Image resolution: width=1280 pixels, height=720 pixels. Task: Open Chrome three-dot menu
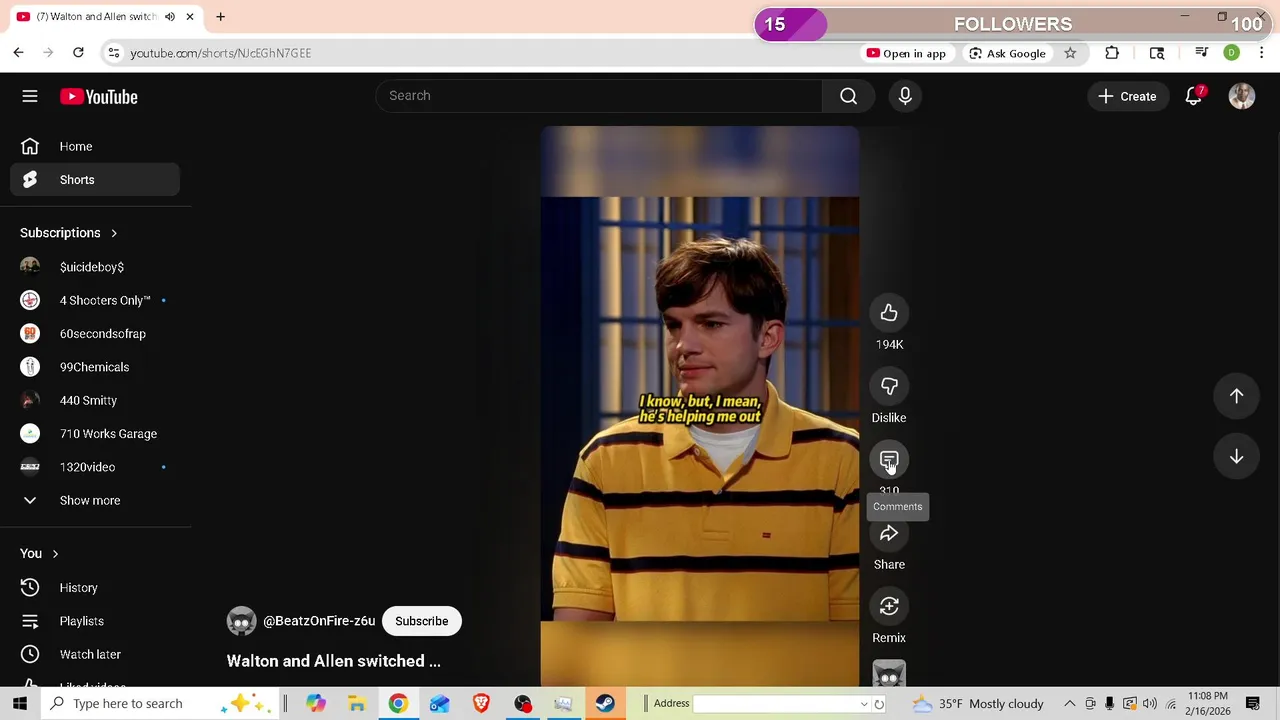(1262, 53)
